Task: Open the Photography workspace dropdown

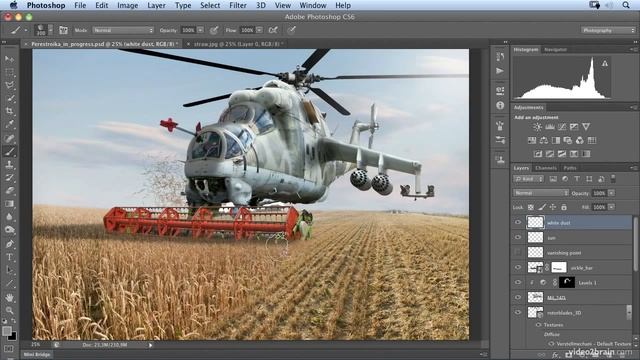Action: pyautogui.click(x=608, y=30)
